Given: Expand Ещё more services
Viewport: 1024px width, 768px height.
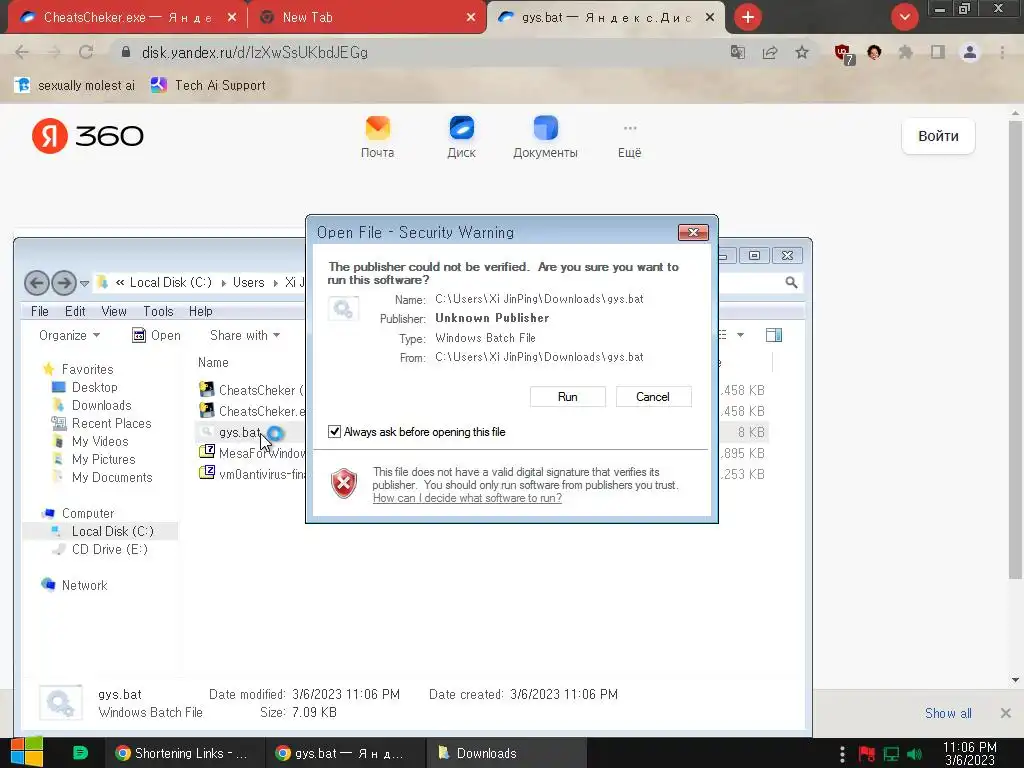Looking at the screenshot, I should click(x=630, y=140).
